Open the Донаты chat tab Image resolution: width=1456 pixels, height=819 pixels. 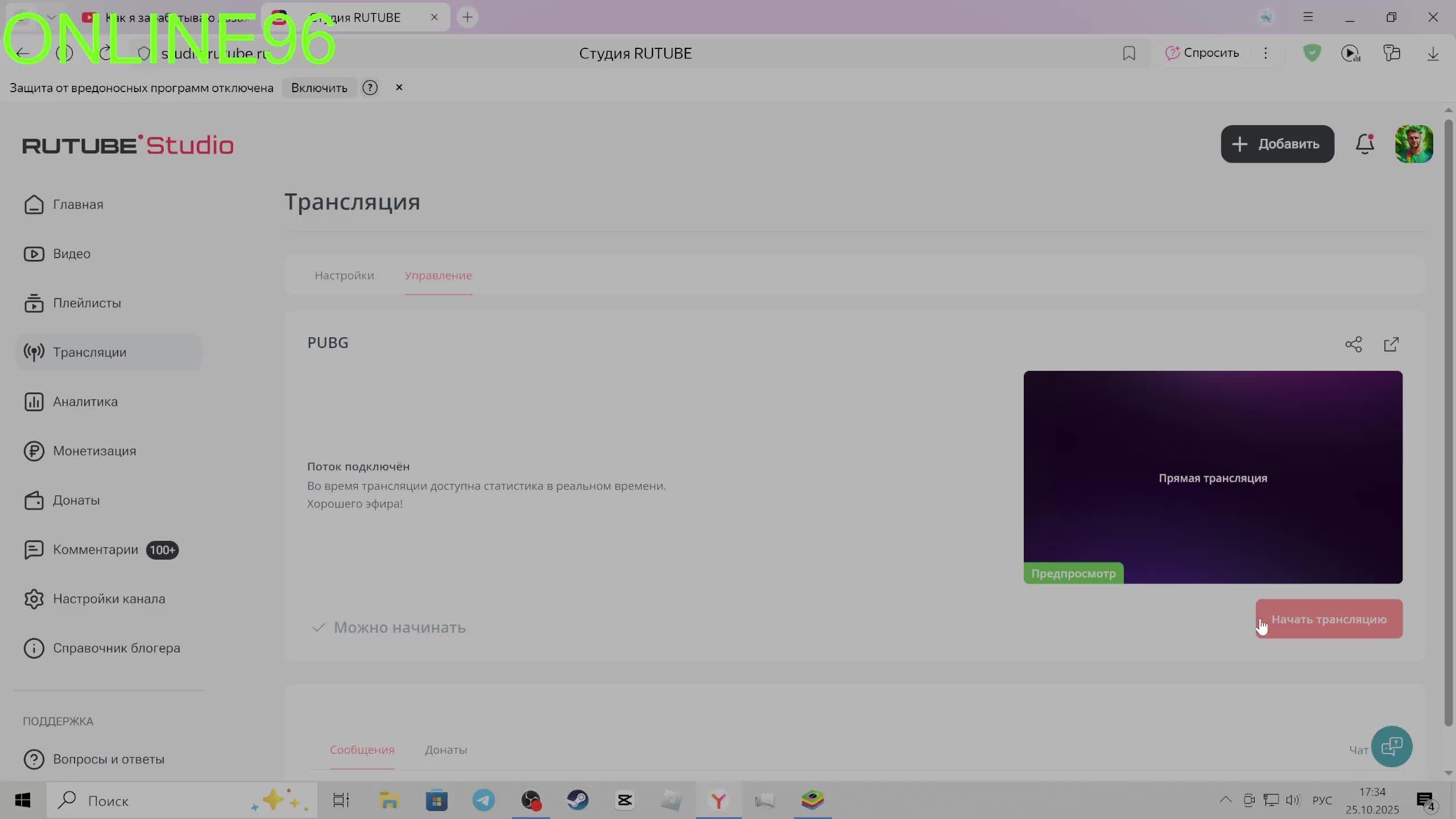[x=446, y=750]
